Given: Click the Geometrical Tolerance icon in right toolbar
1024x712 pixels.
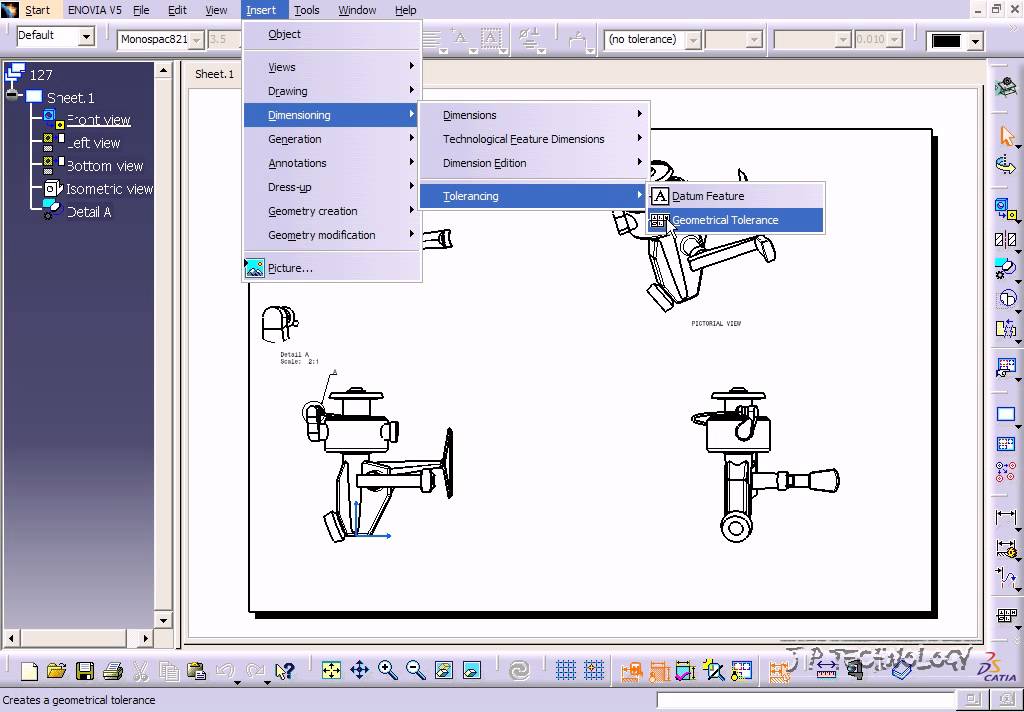Looking at the screenshot, I should [x=1006, y=615].
